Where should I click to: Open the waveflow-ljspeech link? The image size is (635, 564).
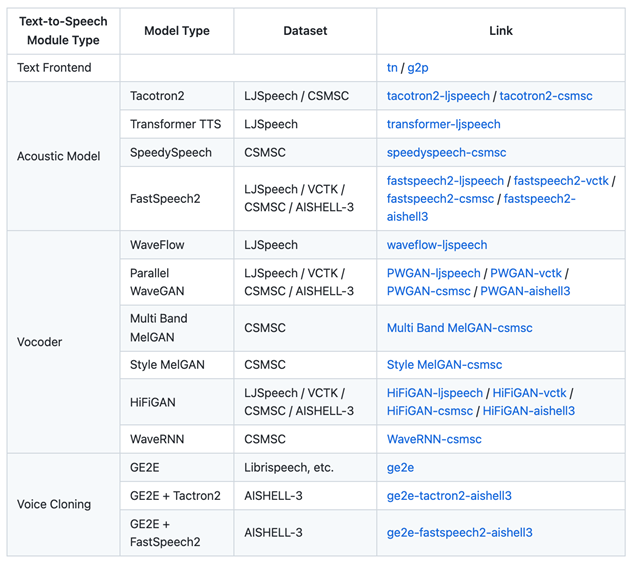click(437, 245)
